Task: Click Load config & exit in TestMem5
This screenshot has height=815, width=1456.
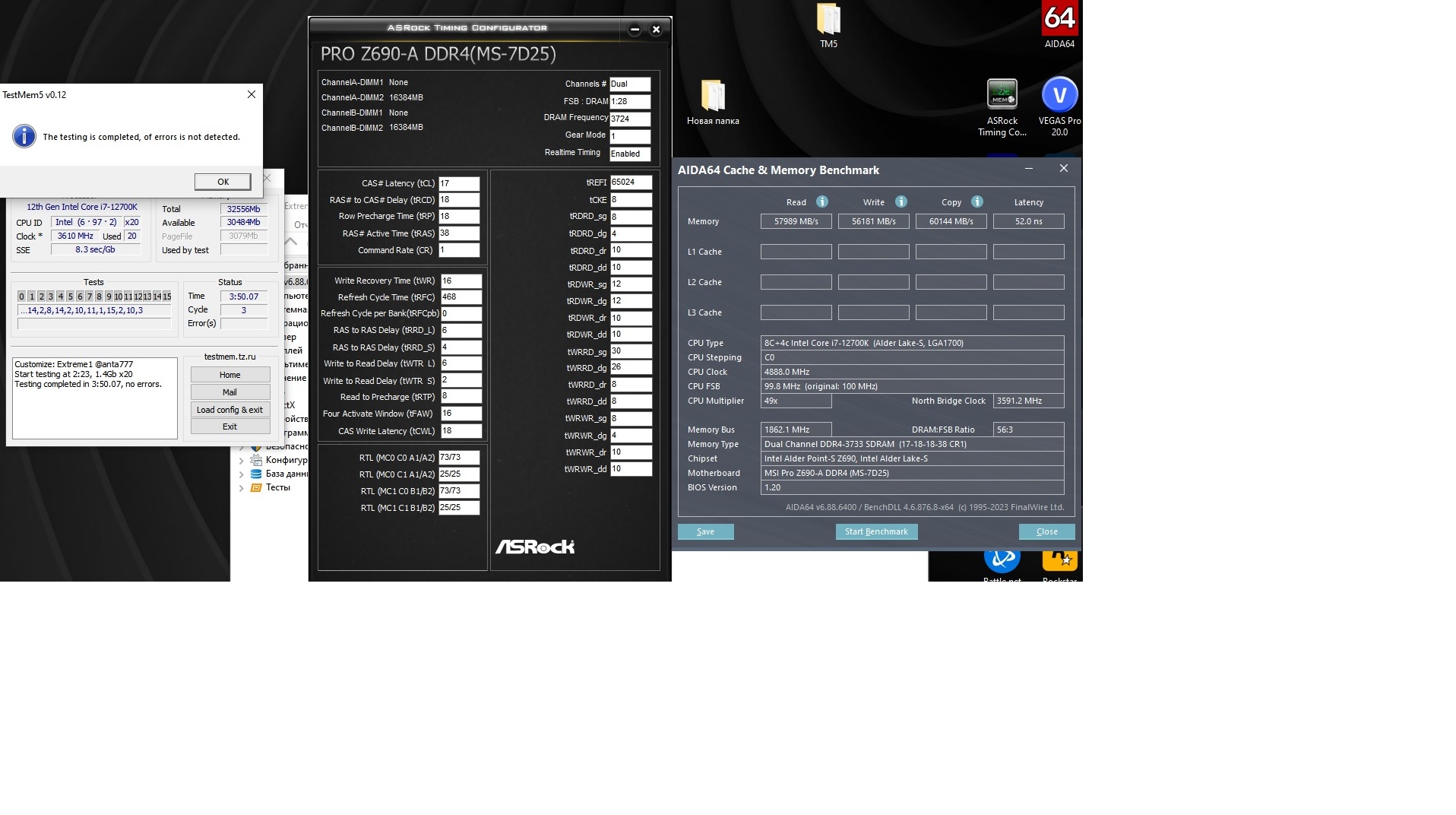Action: click(x=230, y=410)
